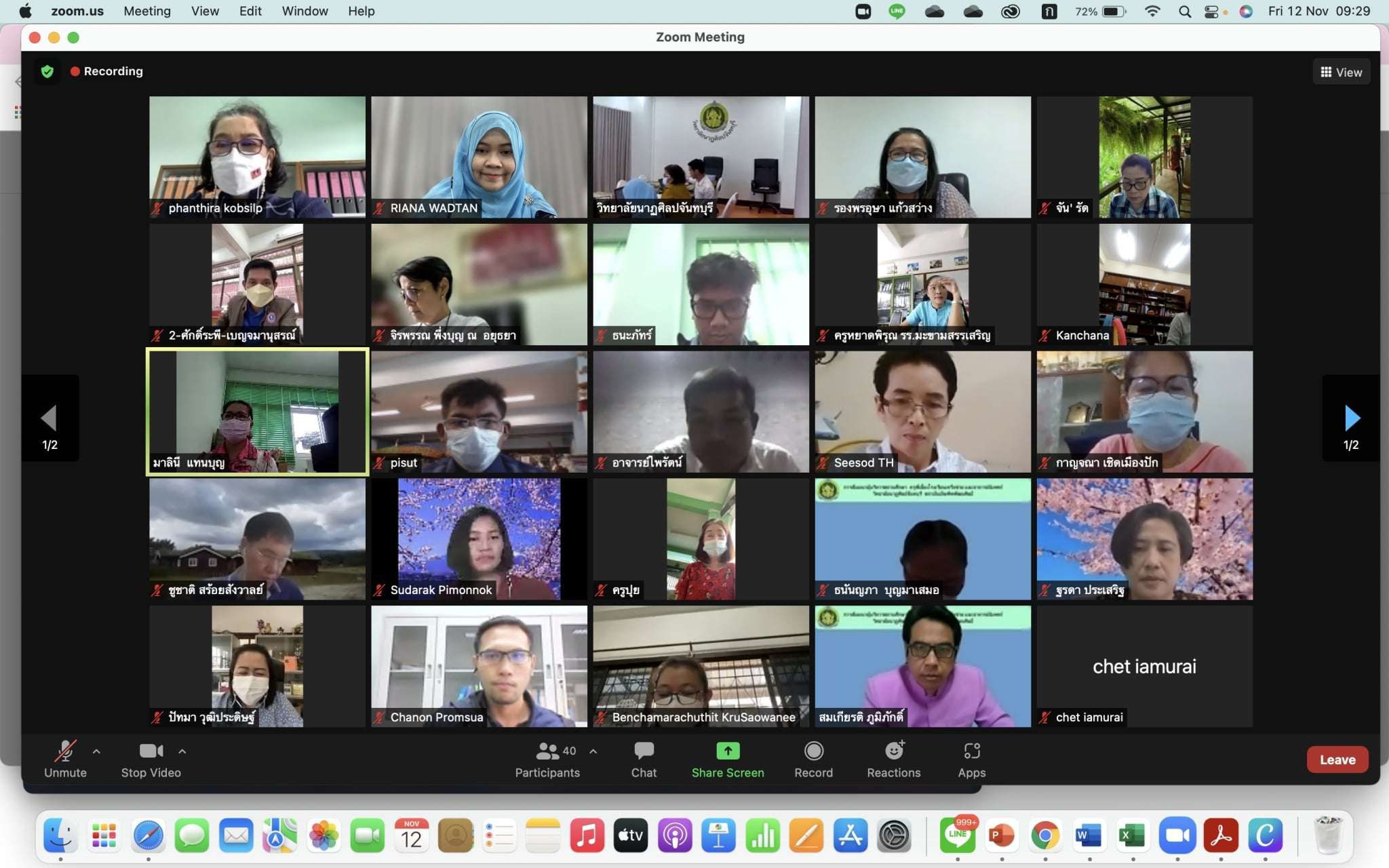The width and height of the screenshot is (1389, 868).
Task: Open the Zoom app in the Dock
Action: coord(1177,835)
